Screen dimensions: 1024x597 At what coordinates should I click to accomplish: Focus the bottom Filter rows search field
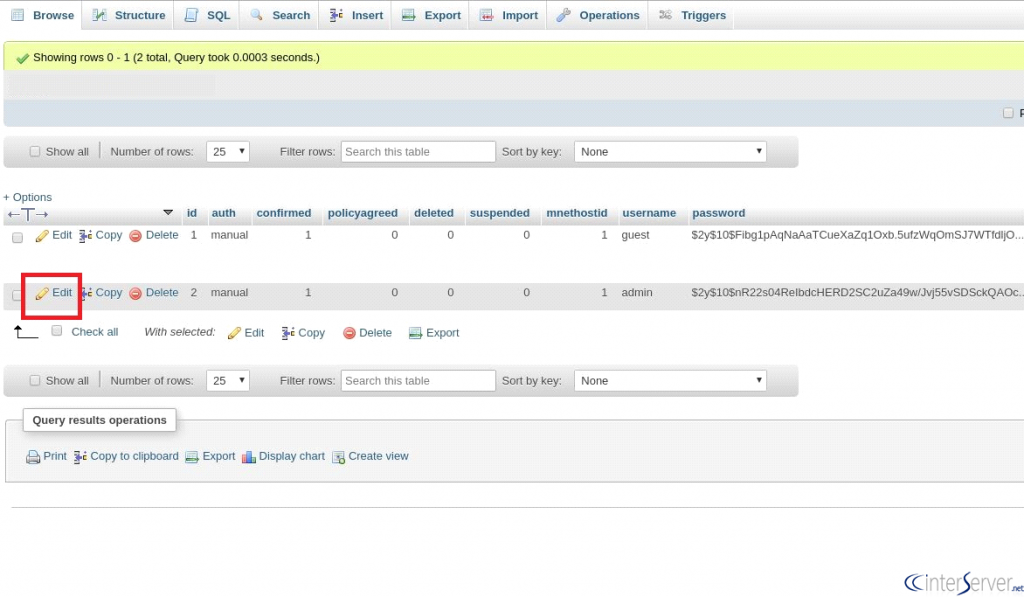418,380
